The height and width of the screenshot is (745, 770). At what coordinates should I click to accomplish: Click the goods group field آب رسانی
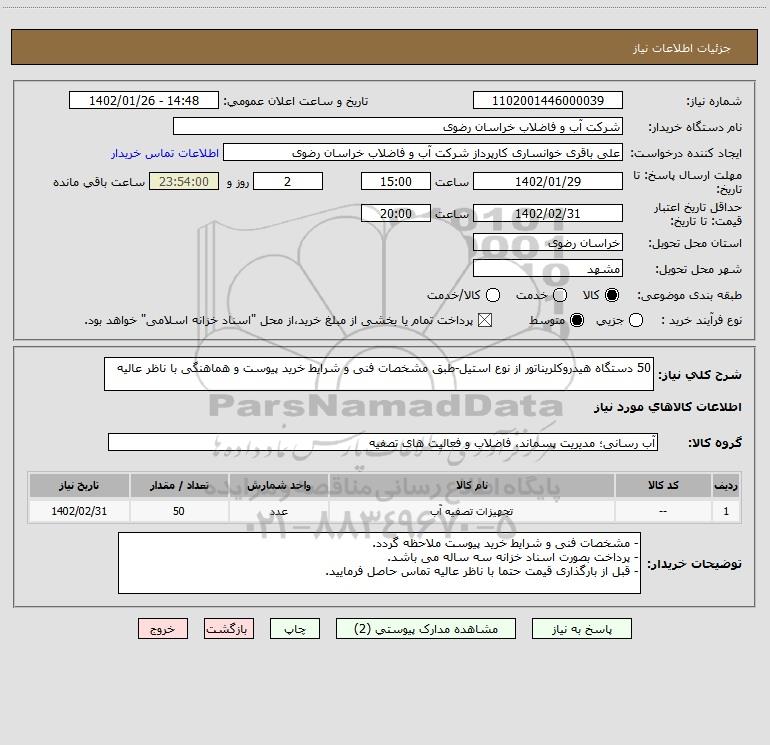(x=383, y=442)
